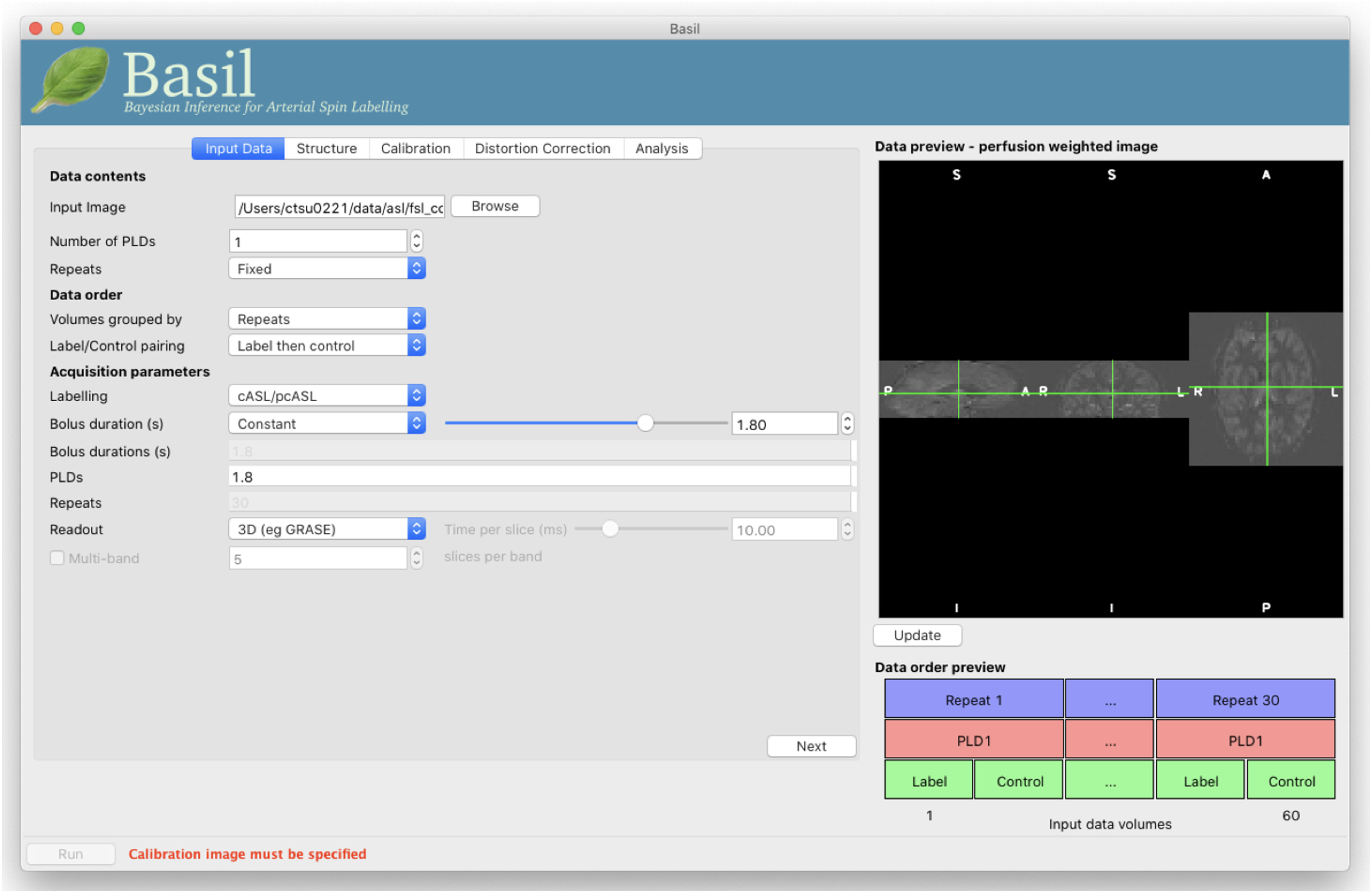Open the Volumes grouped by dropdown

point(327,319)
